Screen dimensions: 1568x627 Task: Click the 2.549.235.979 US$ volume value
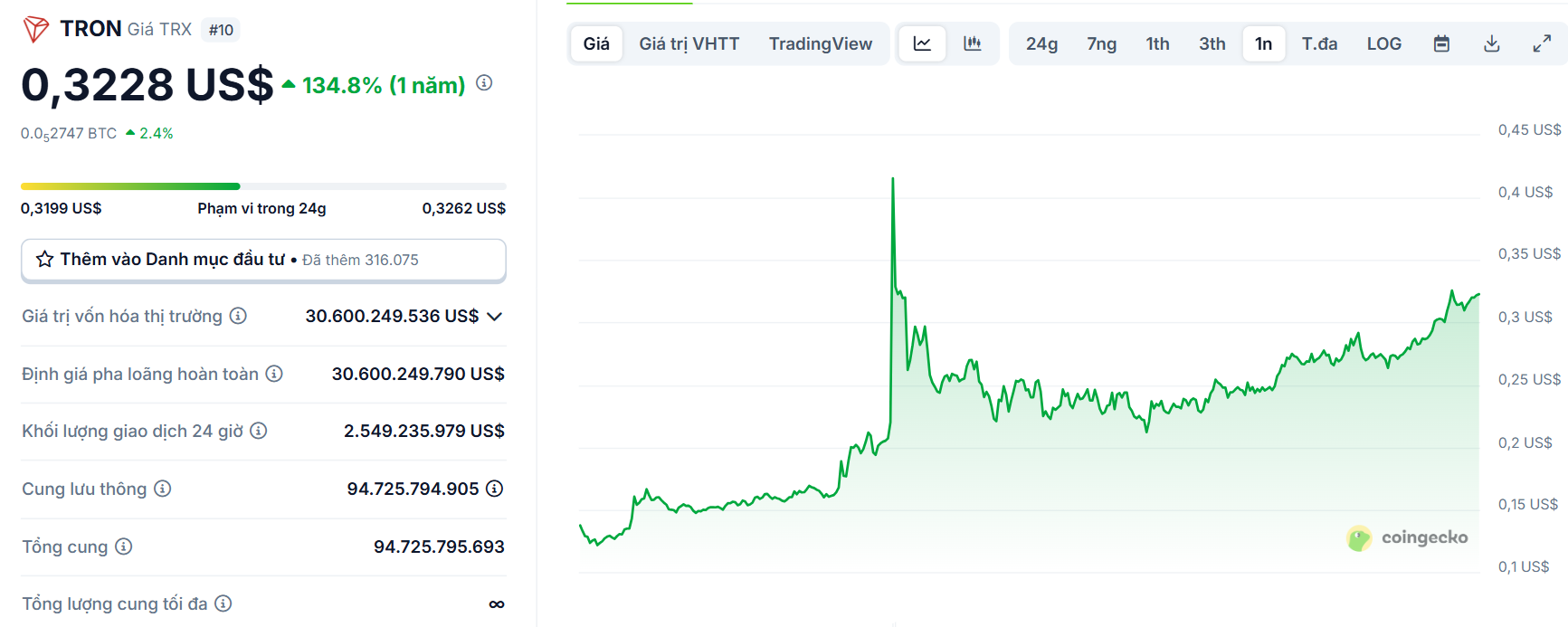click(424, 431)
